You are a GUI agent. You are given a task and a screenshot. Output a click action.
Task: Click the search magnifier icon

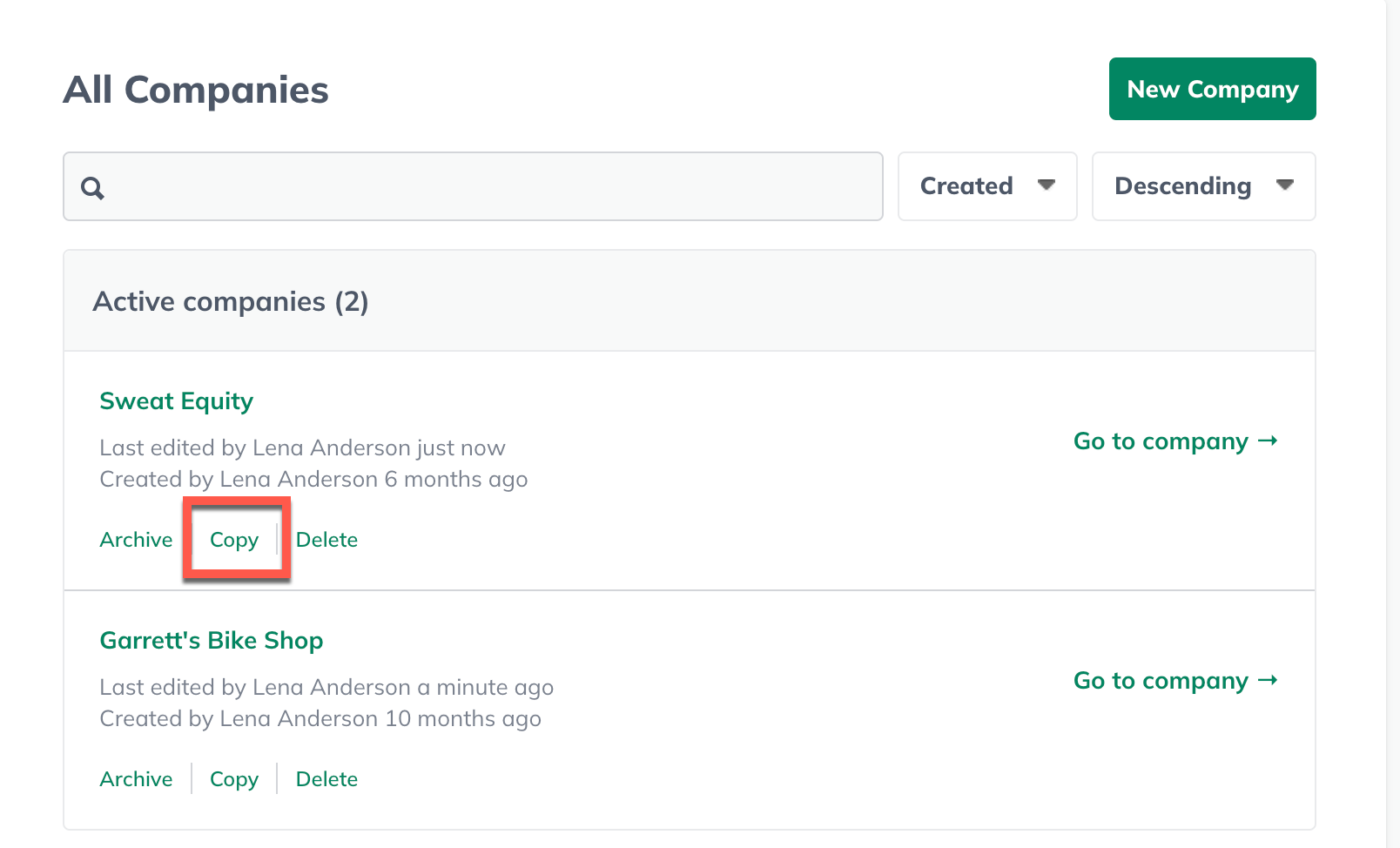(x=91, y=186)
